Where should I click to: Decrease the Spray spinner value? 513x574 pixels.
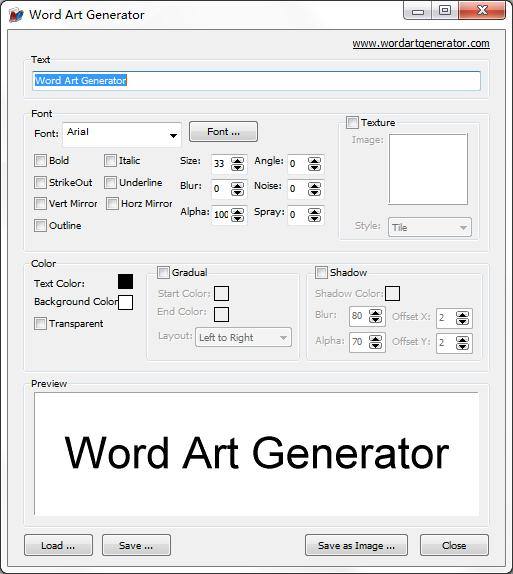click(314, 218)
